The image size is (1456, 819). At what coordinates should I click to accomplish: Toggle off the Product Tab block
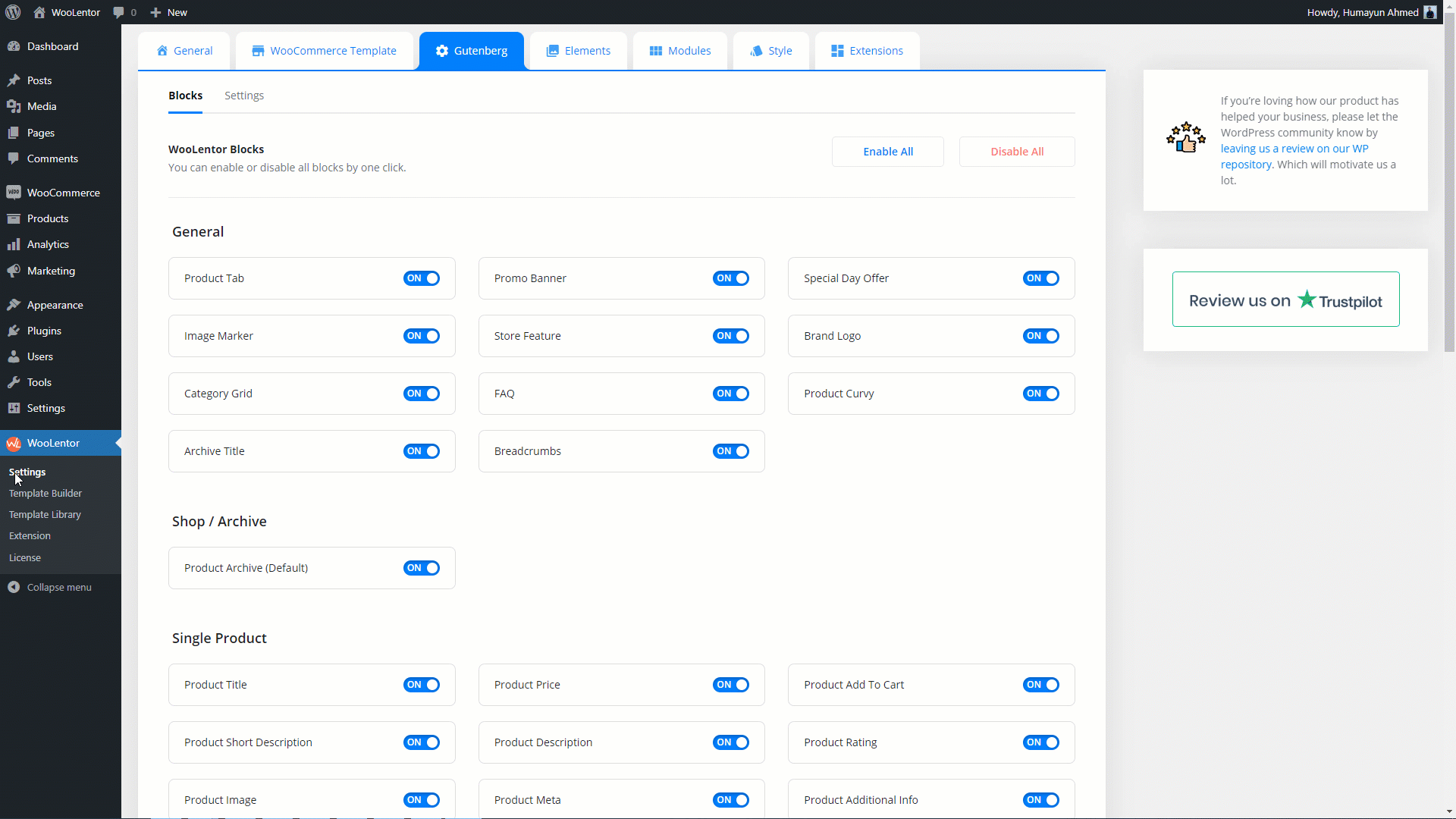coord(421,278)
